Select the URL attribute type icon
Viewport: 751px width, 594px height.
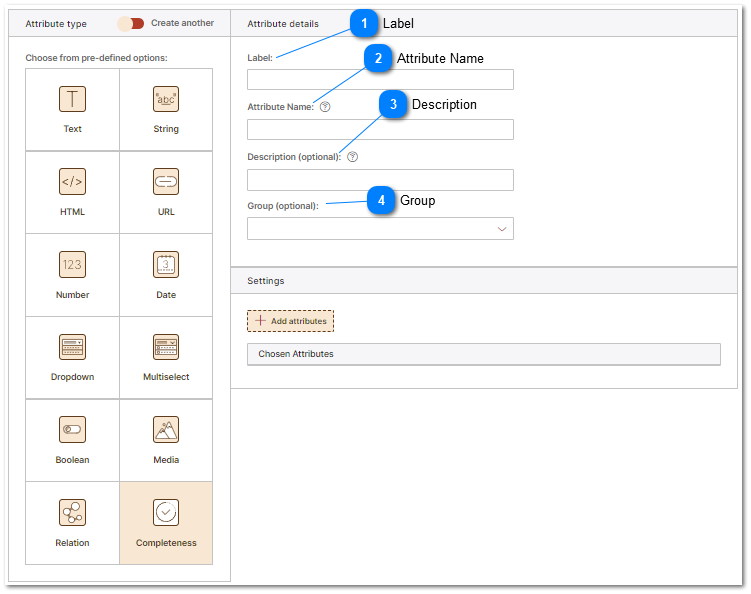[x=166, y=182]
